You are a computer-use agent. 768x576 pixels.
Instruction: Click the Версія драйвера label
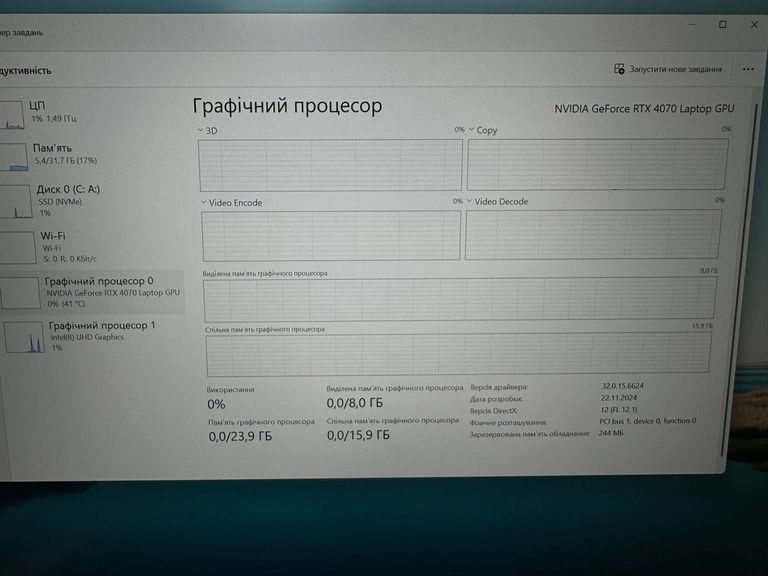(499, 387)
